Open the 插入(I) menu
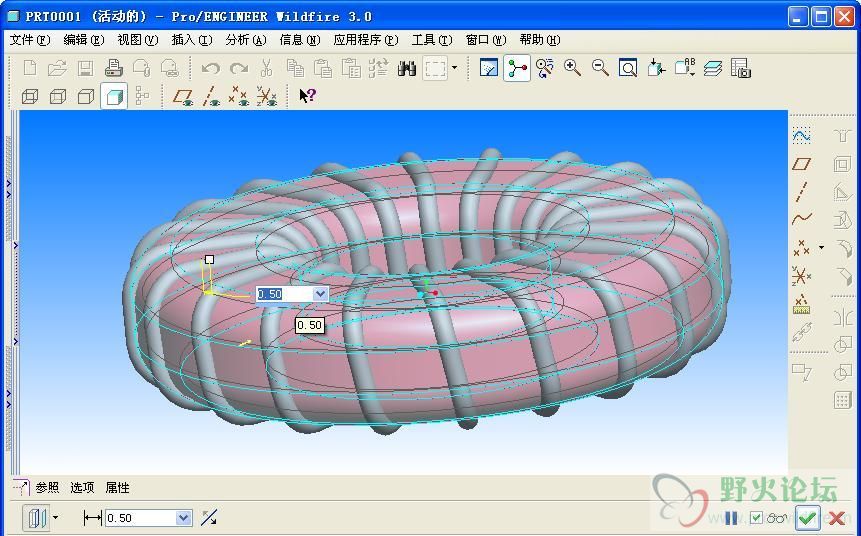This screenshot has width=861, height=536. point(192,40)
